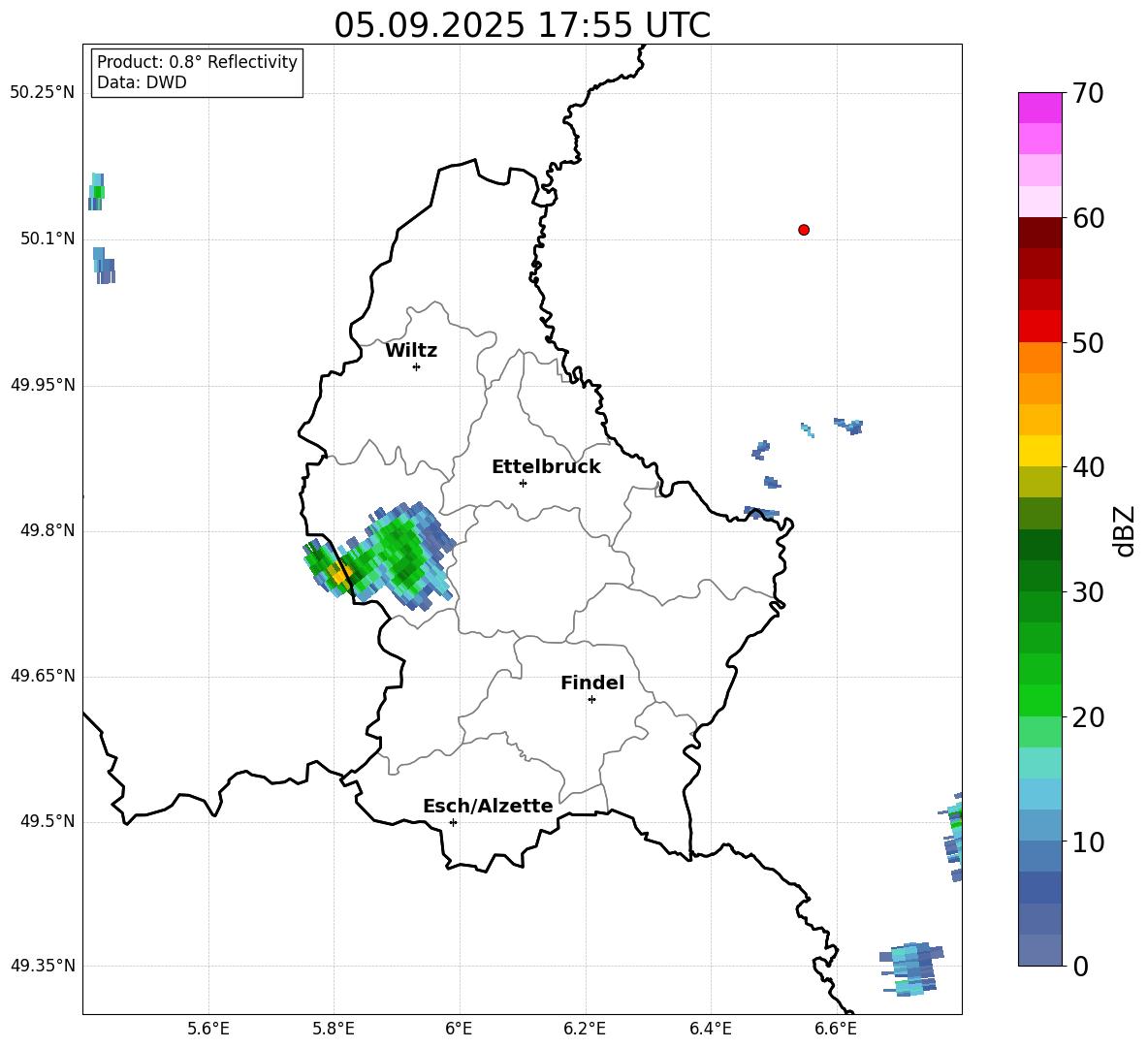Click the 49.65°N latitude label
The image size is (1148, 1048).
pos(43,676)
